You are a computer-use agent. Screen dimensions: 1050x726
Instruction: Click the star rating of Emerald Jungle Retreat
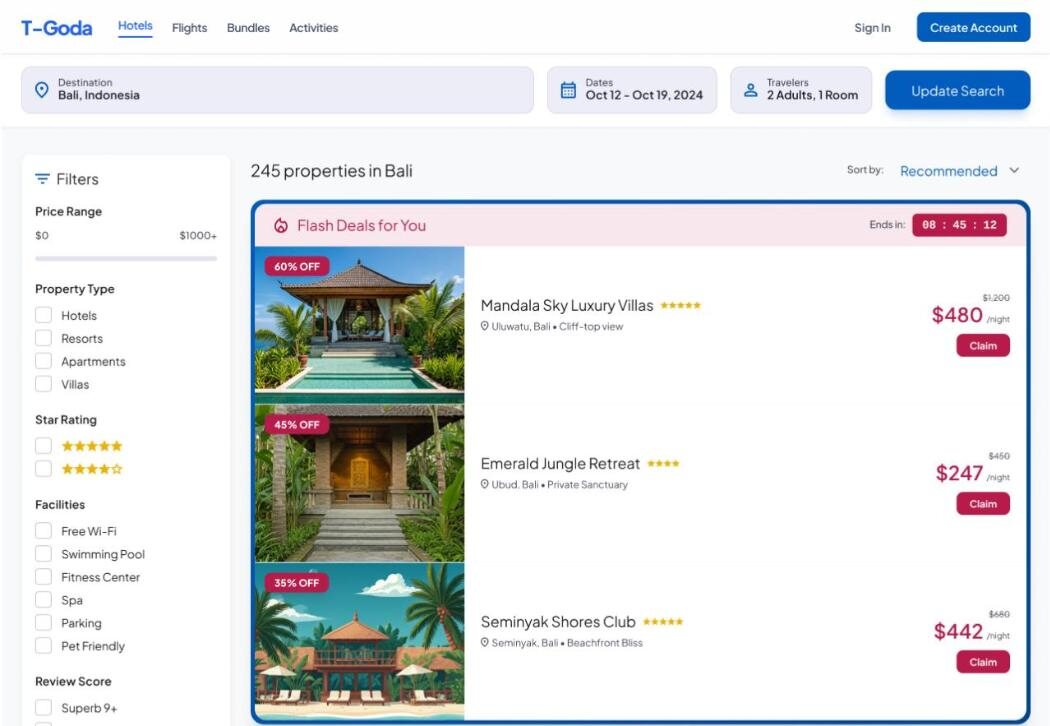click(x=663, y=463)
